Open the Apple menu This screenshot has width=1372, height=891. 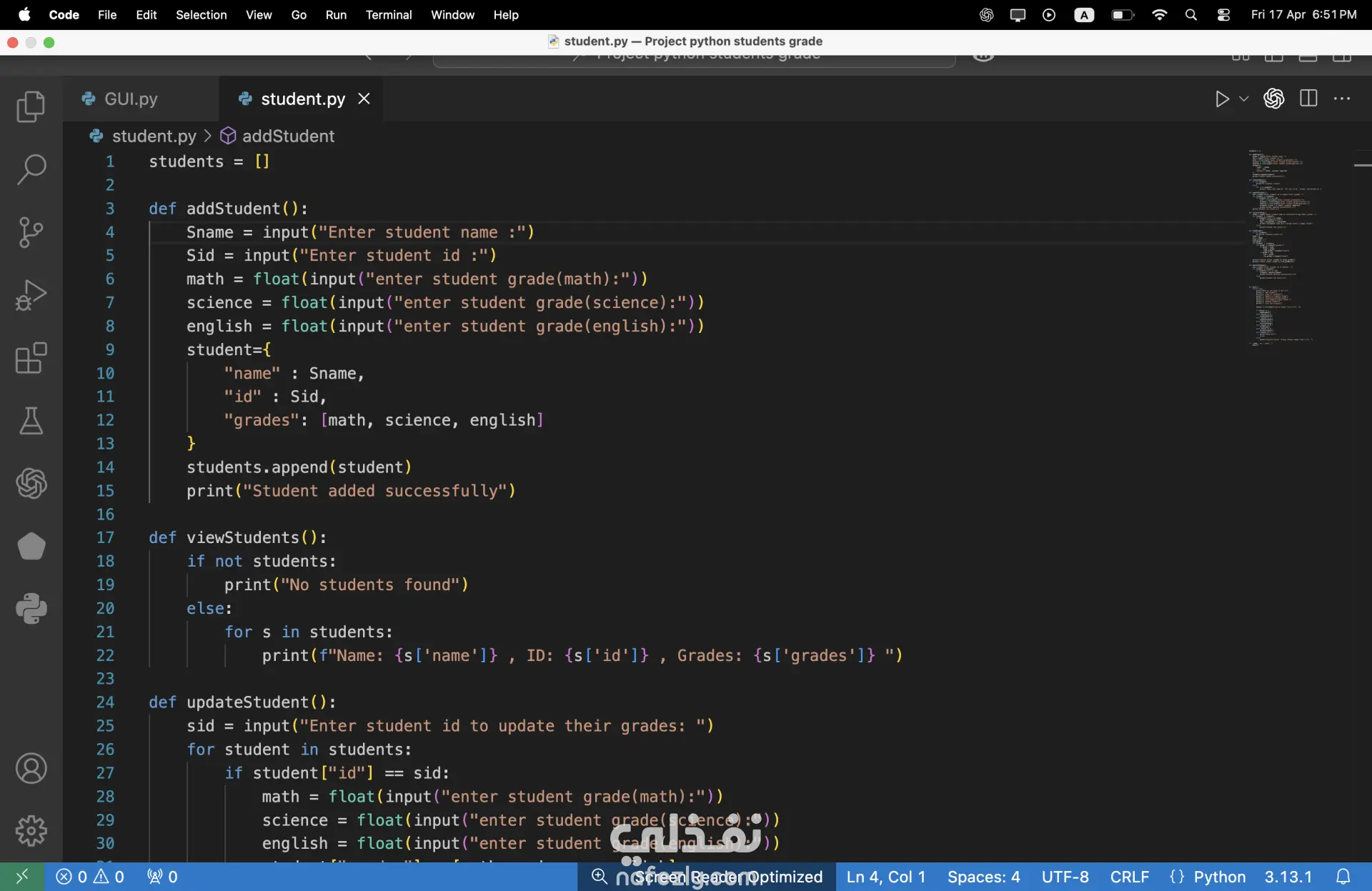pos(24,14)
